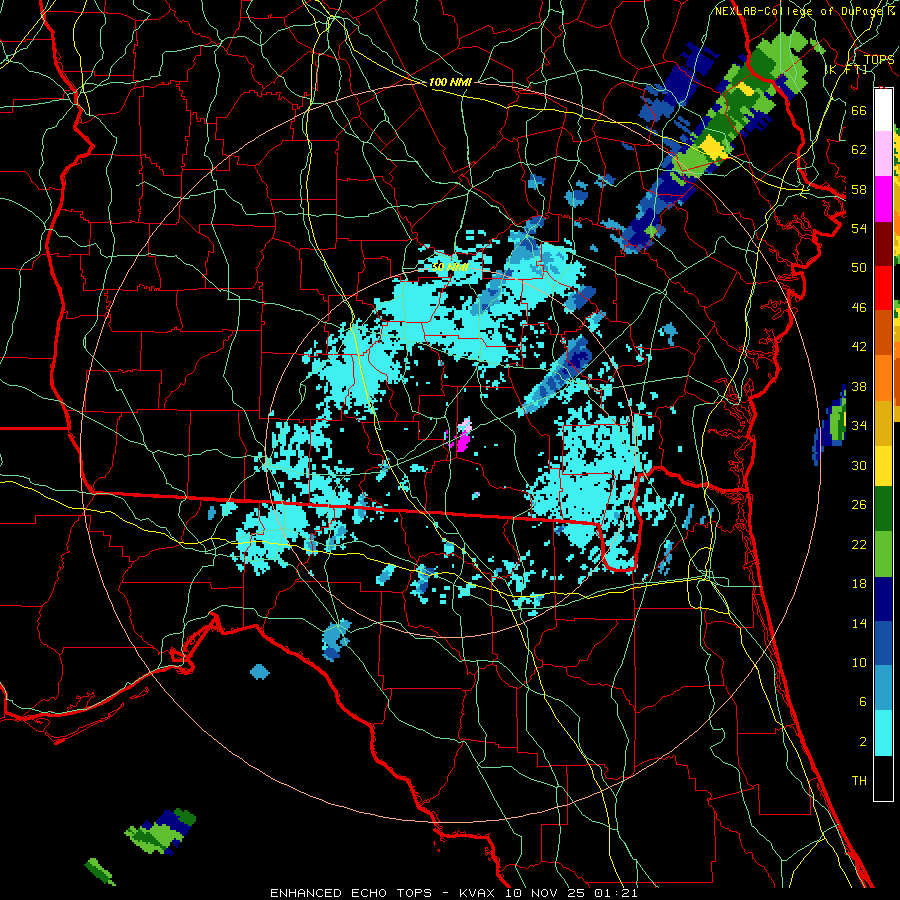Select the cyan legend color swatch

(x=883, y=732)
